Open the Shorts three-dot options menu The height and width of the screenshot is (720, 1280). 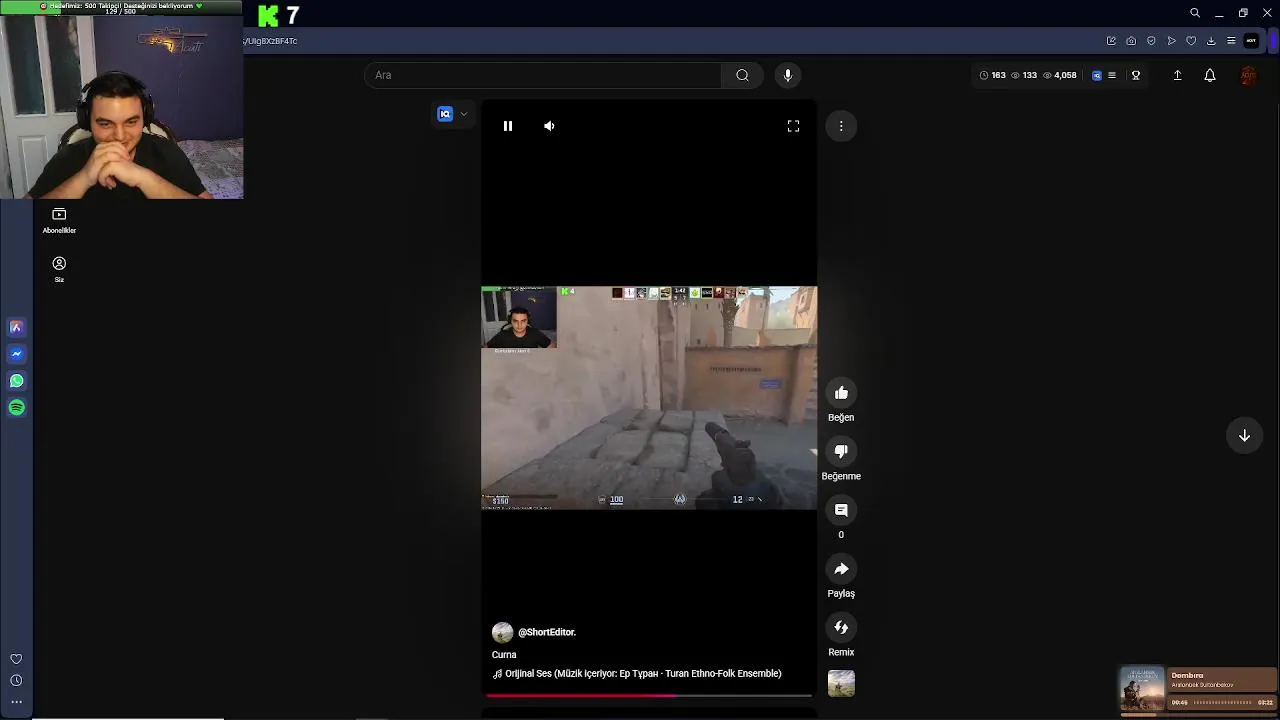click(x=841, y=126)
